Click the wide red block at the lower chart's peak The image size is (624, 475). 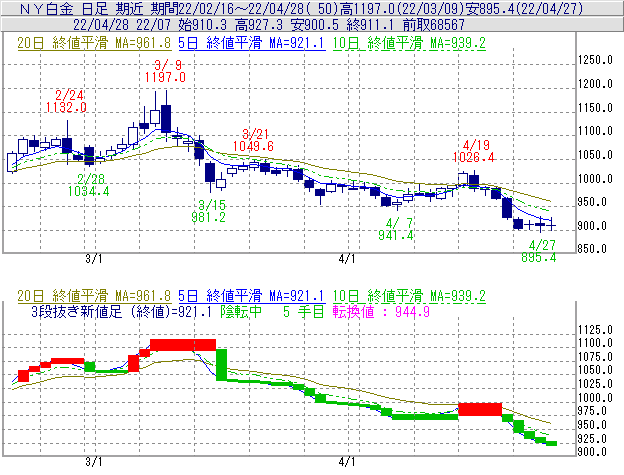coord(182,345)
